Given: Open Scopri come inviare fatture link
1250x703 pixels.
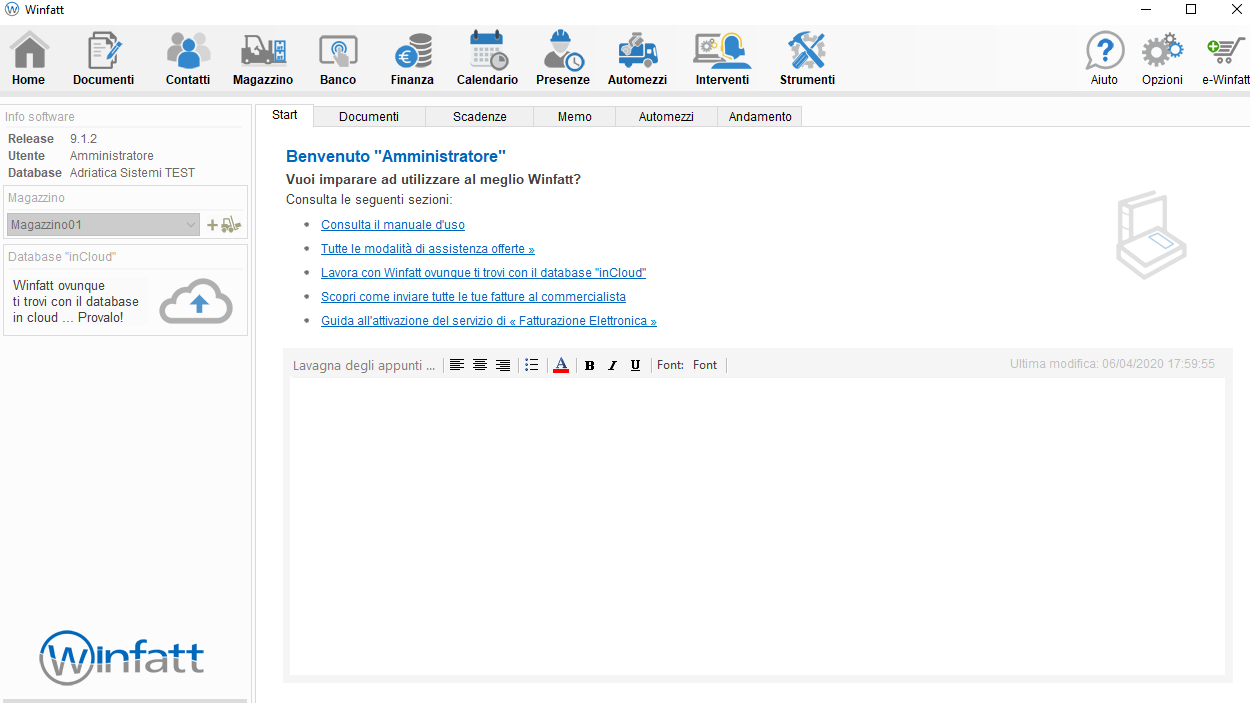Looking at the screenshot, I should coord(473,297).
